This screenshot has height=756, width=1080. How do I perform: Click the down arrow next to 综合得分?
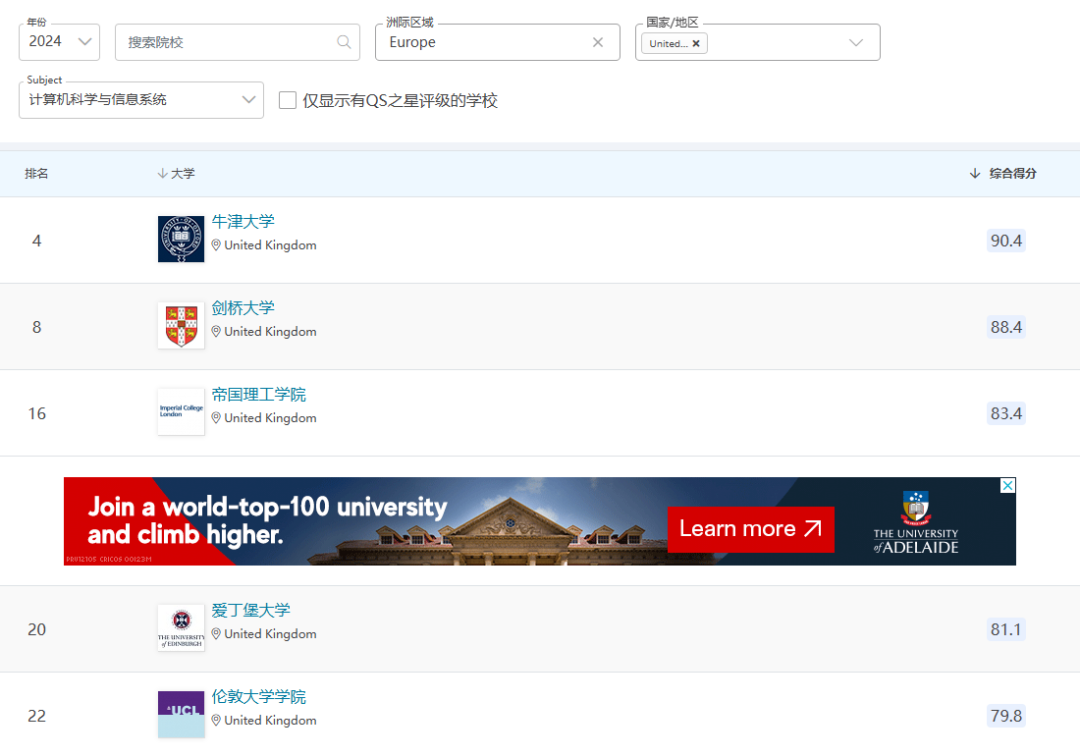[975, 174]
